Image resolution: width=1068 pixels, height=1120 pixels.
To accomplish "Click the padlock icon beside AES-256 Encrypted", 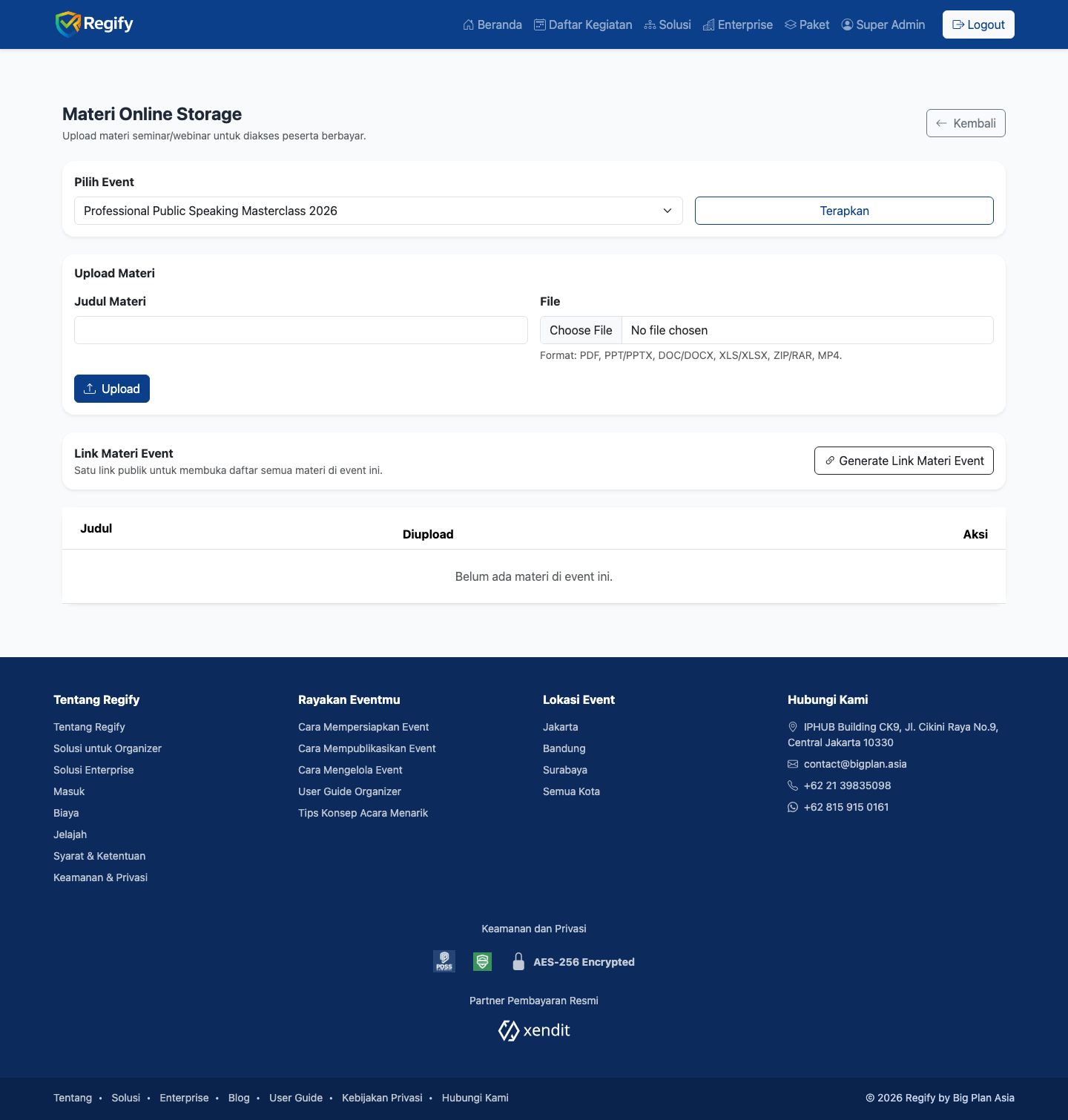I will [x=518, y=961].
